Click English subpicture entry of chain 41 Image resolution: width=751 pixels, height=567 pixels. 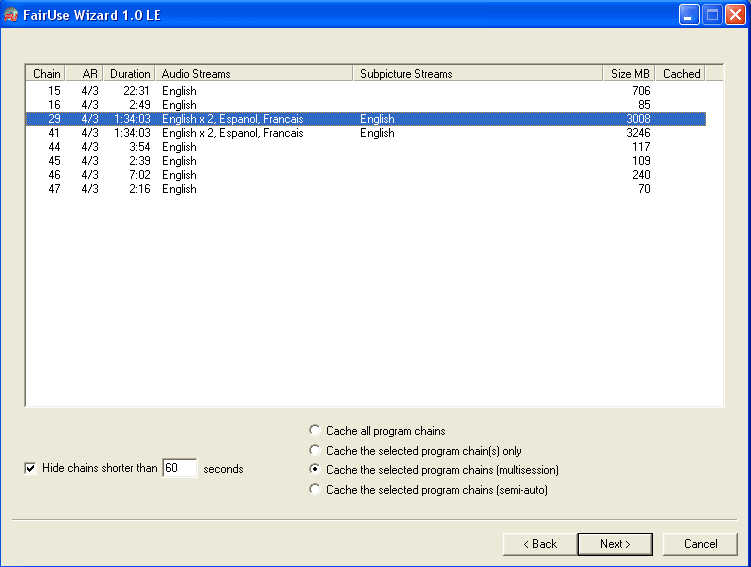pyautogui.click(x=377, y=133)
